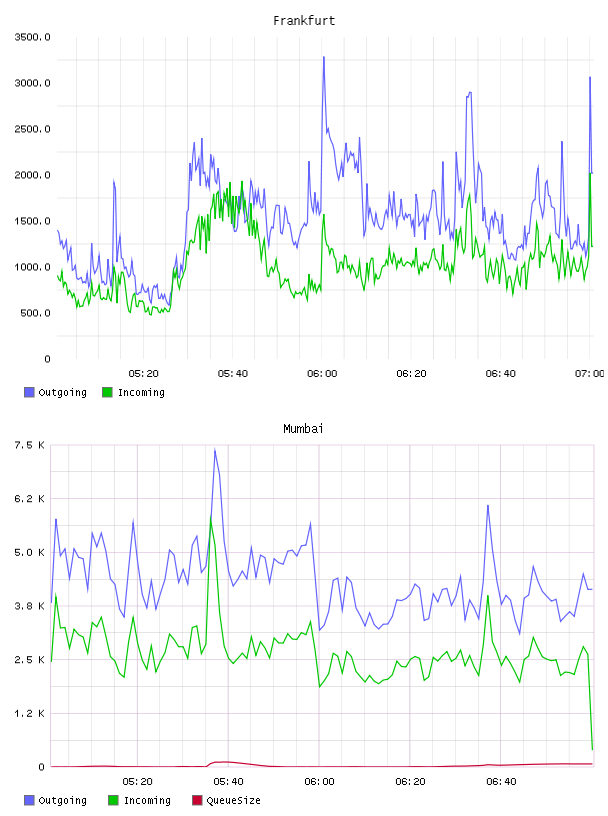The height and width of the screenshot is (816, 608).
Task: Click the 3000.0 y-axis label in Frankfurt chart
Action: [33, 83]
